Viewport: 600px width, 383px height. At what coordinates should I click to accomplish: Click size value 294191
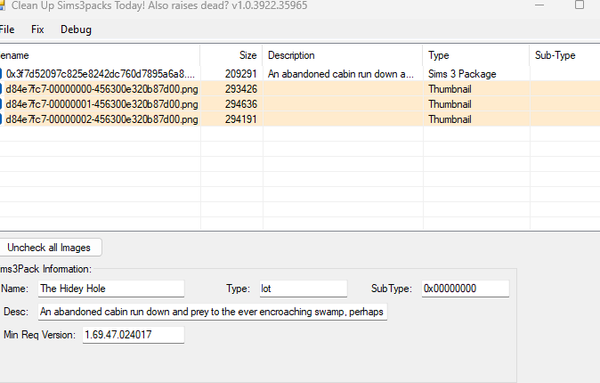241,119
